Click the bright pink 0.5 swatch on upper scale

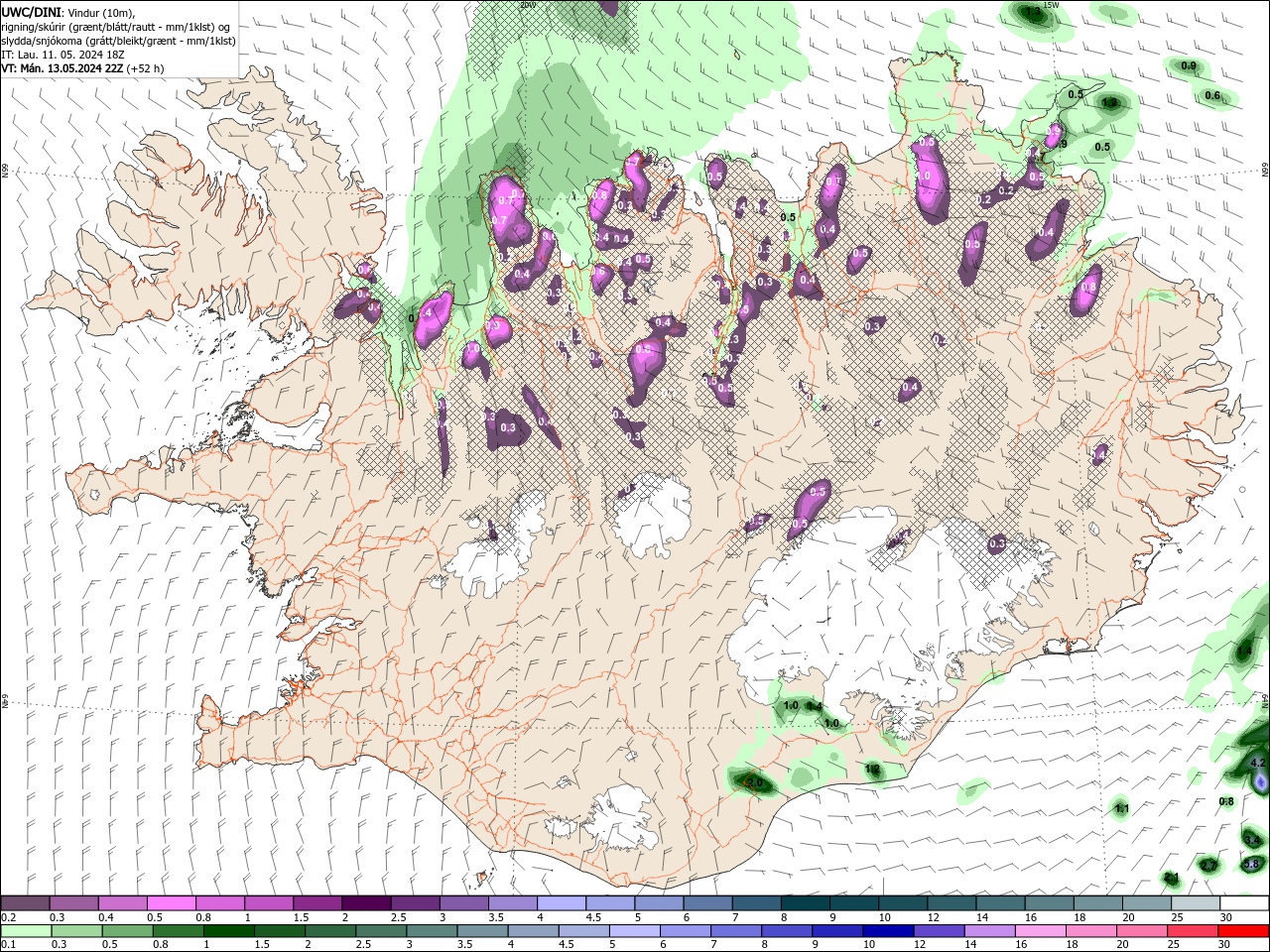click(171, 903)
